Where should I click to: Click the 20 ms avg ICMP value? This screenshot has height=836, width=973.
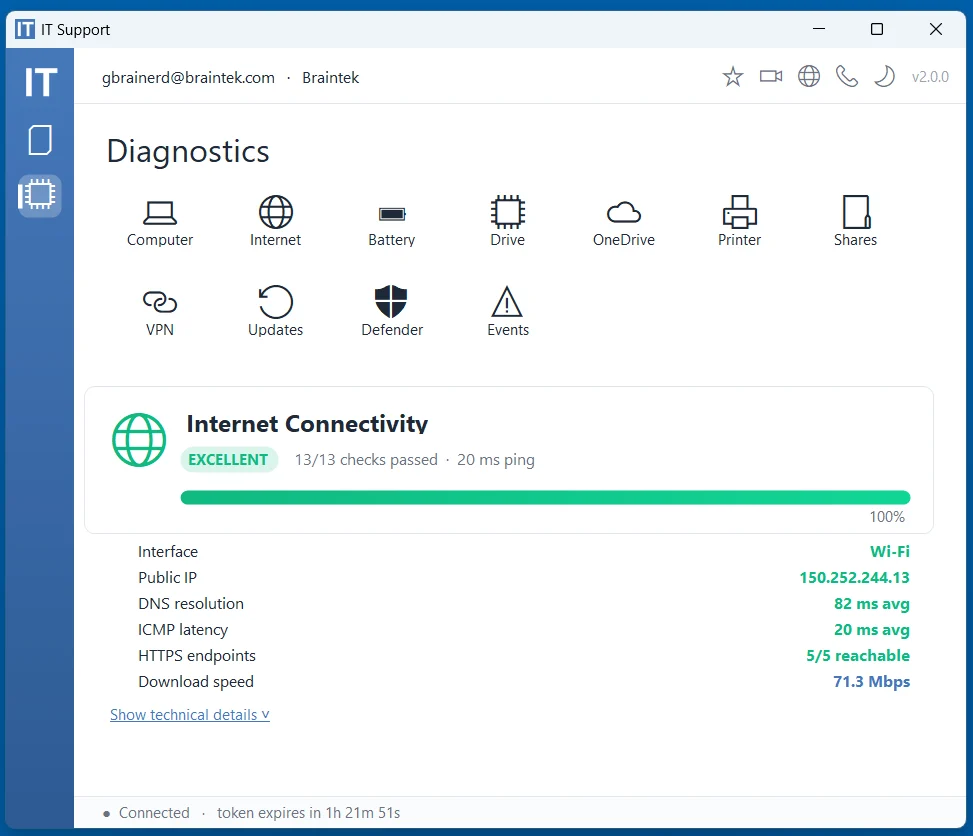[x=871, y=629]
